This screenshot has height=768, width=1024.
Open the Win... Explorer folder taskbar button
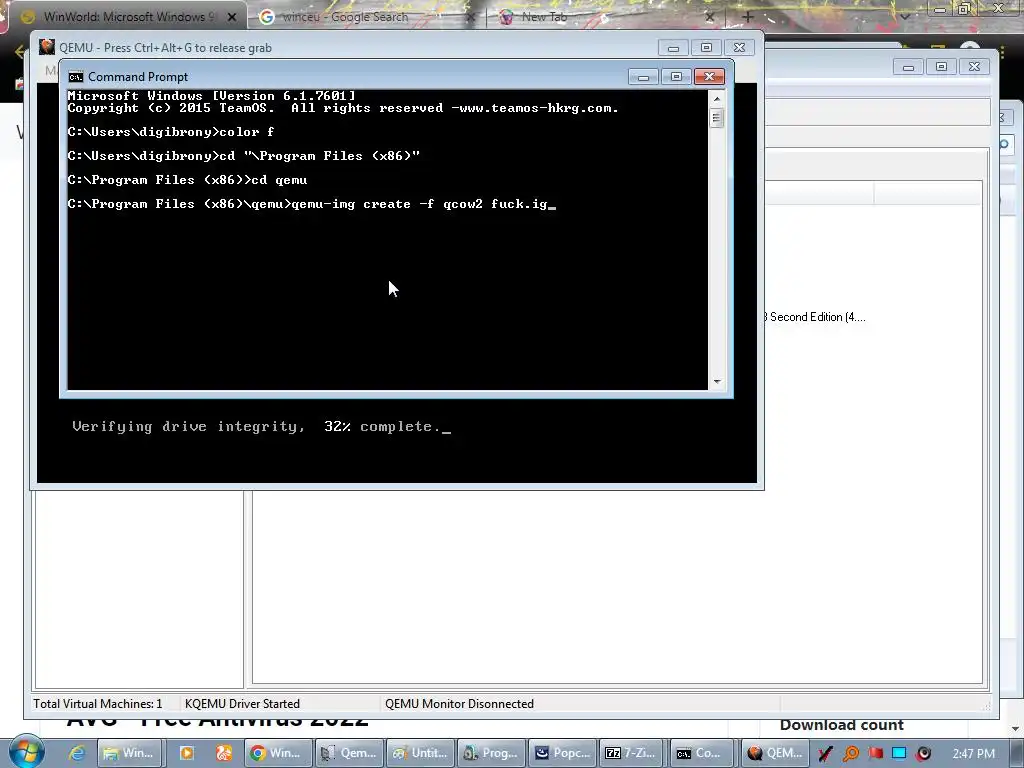128,753
